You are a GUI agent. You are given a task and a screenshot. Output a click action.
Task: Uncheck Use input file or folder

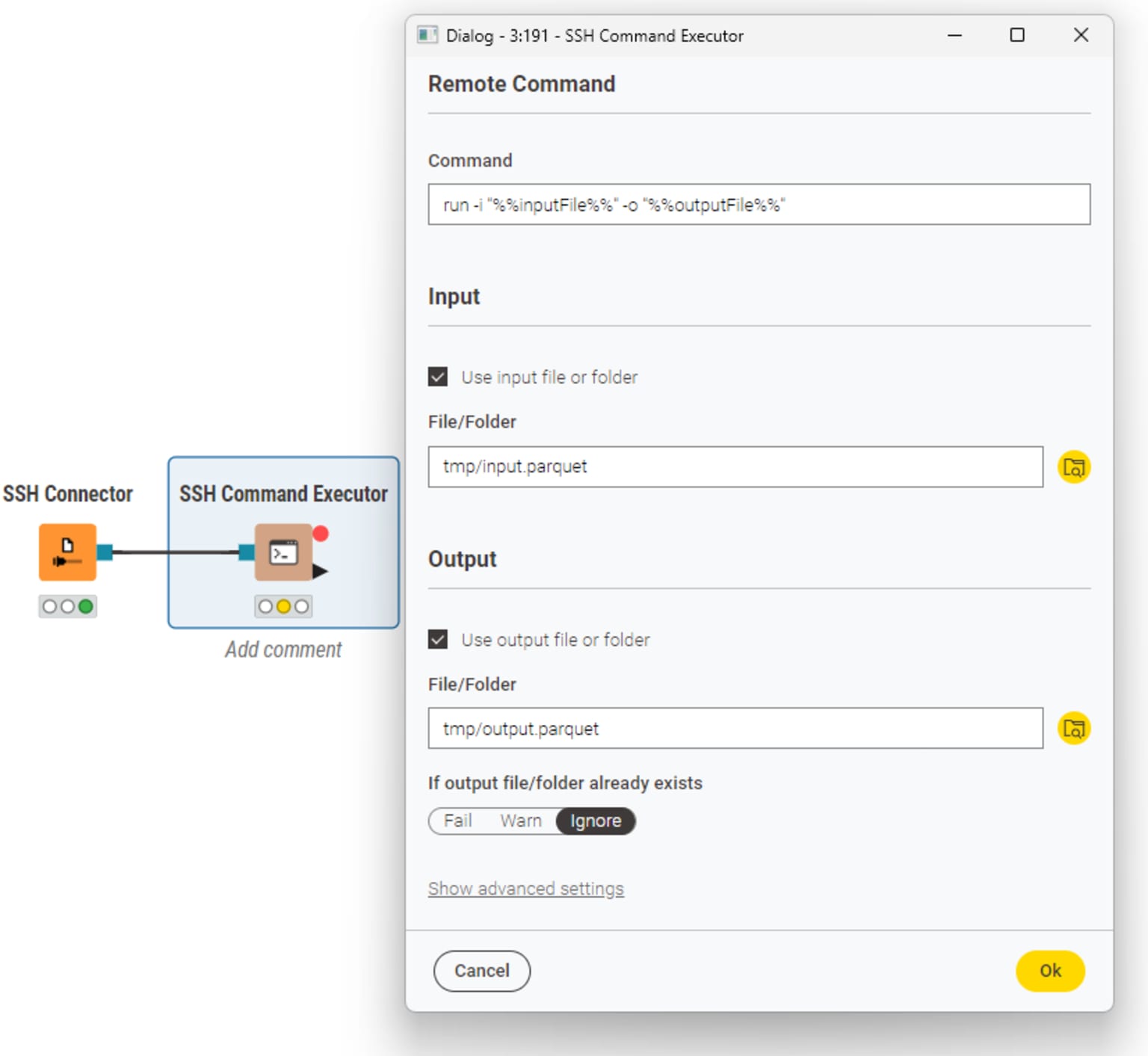pyautogui.click(x=438, y=377)
